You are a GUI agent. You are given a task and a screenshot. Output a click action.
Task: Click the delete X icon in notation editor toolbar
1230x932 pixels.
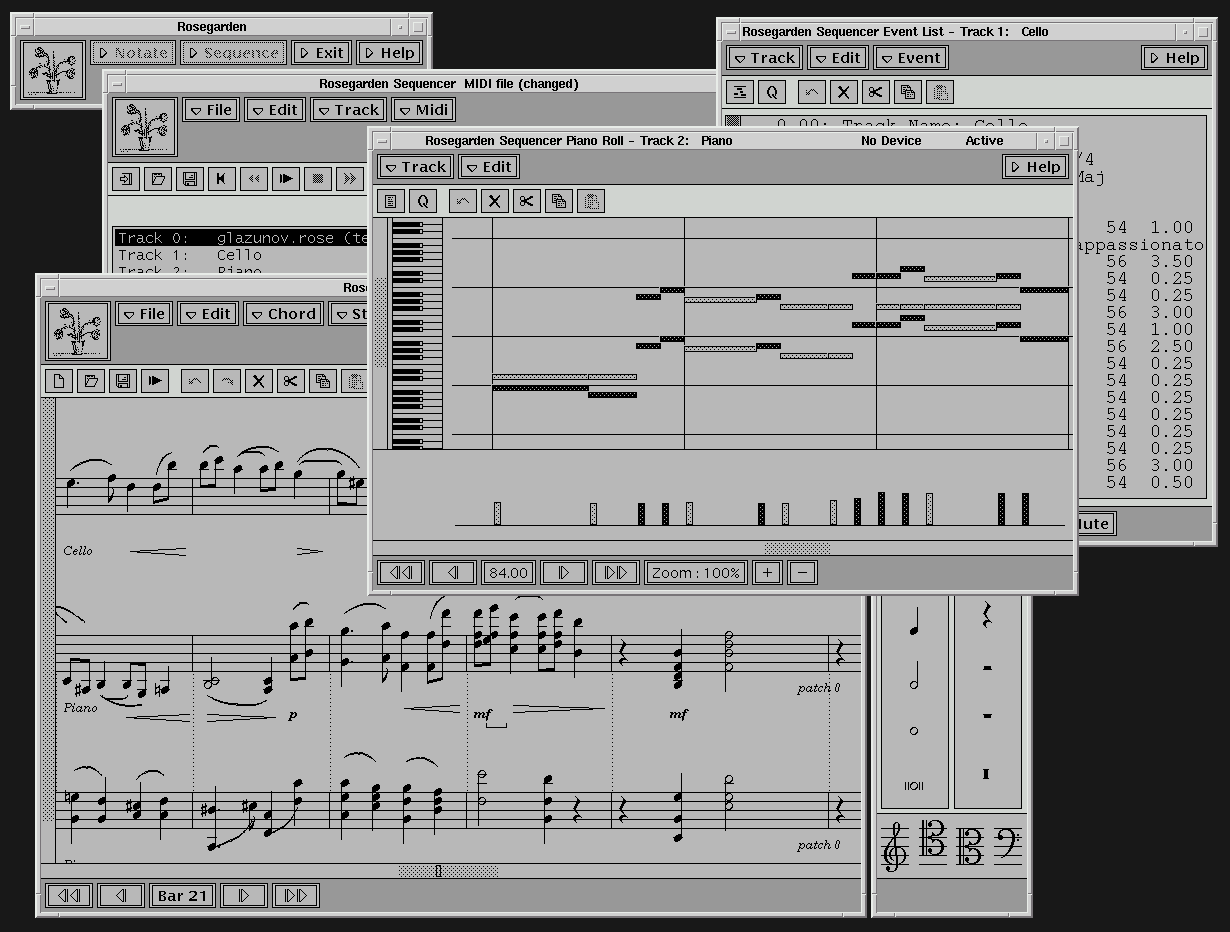259,380
